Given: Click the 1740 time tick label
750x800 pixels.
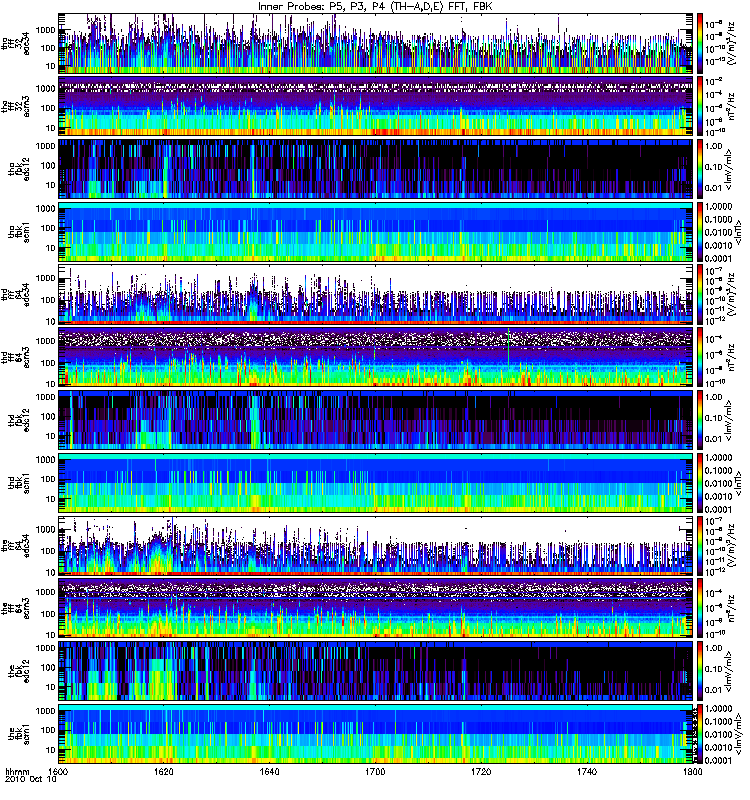Looking at the screenshot, I should click(x=587, y=772).
